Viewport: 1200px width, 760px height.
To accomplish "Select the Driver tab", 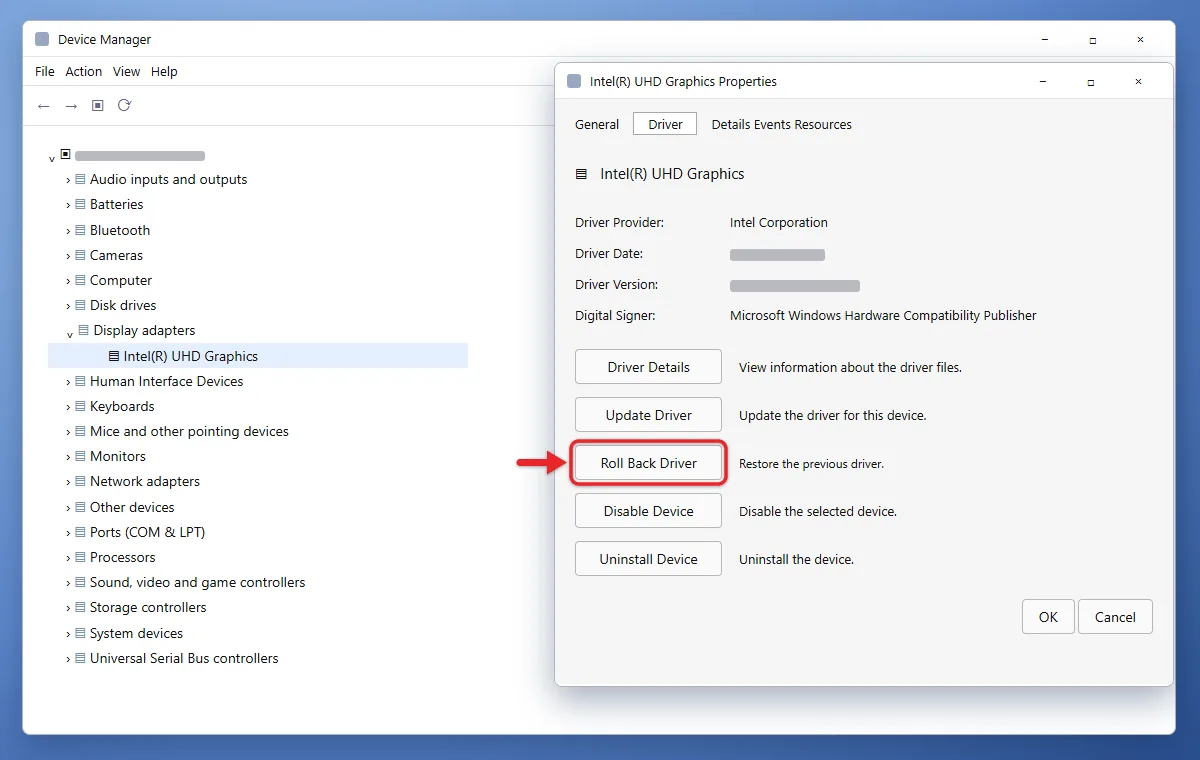I will tap(665, 125).
